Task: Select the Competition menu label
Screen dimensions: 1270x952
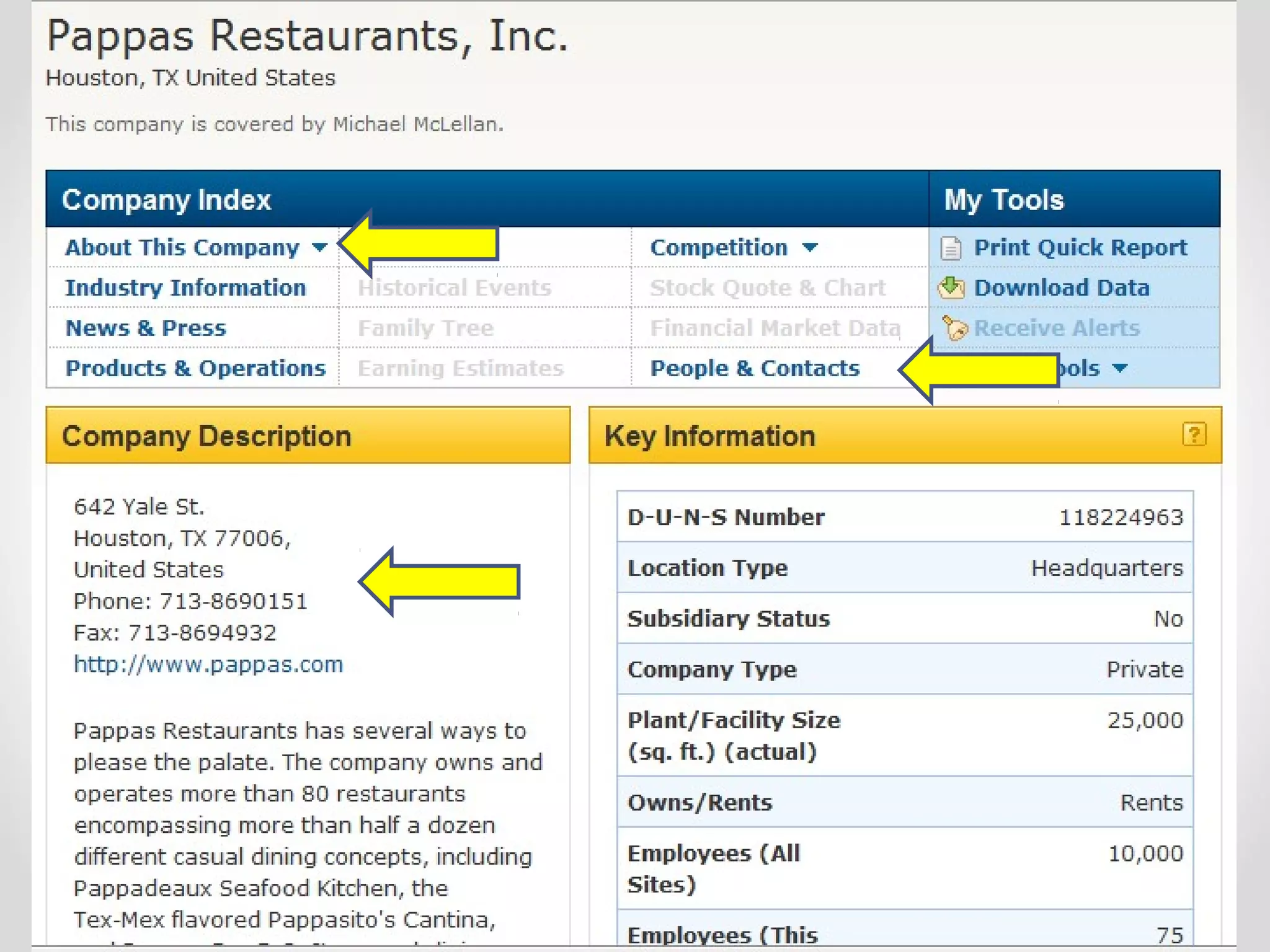Action: [719, 247]
